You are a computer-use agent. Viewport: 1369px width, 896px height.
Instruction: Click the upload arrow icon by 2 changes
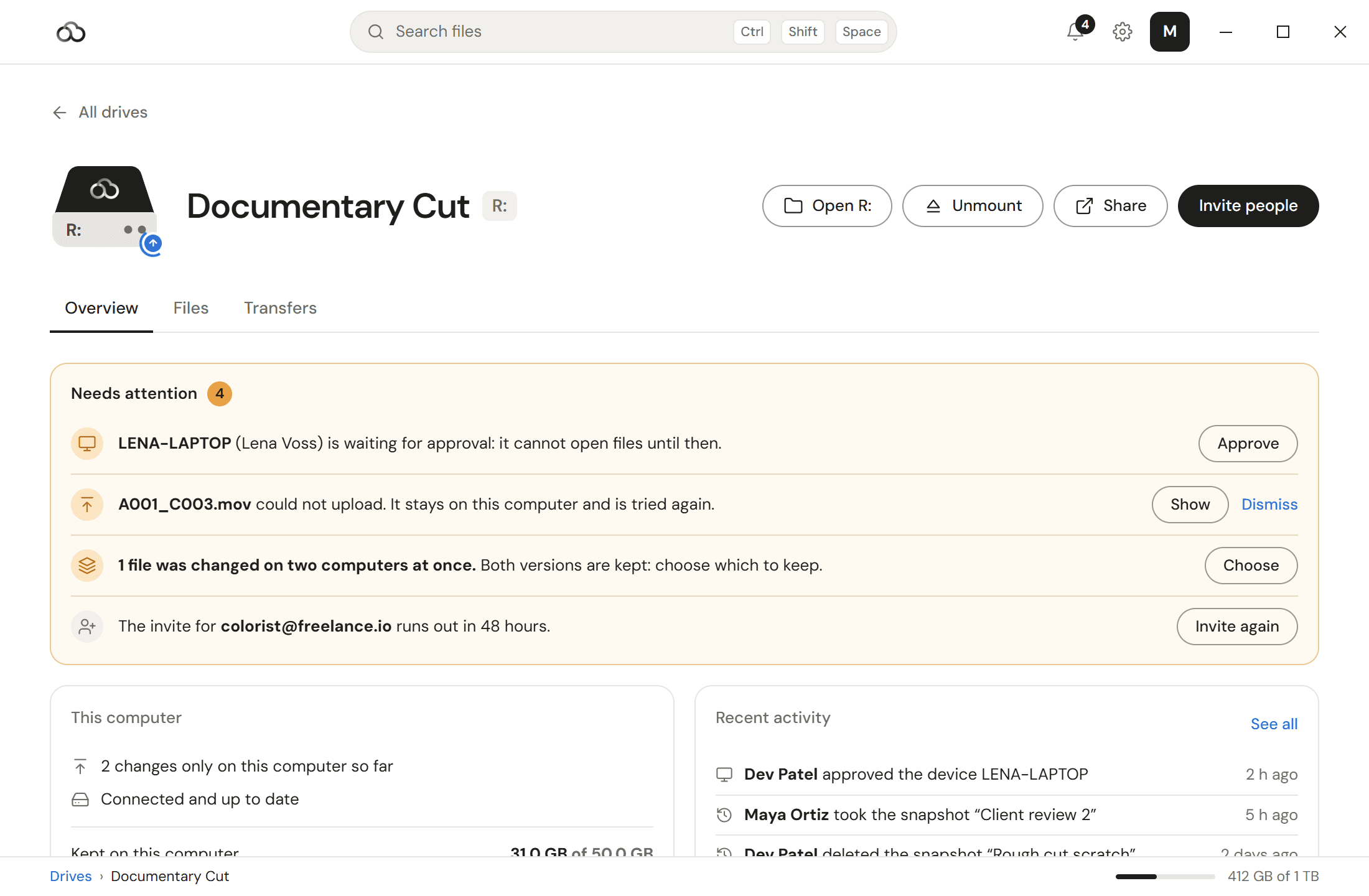(x=80, y=767)
